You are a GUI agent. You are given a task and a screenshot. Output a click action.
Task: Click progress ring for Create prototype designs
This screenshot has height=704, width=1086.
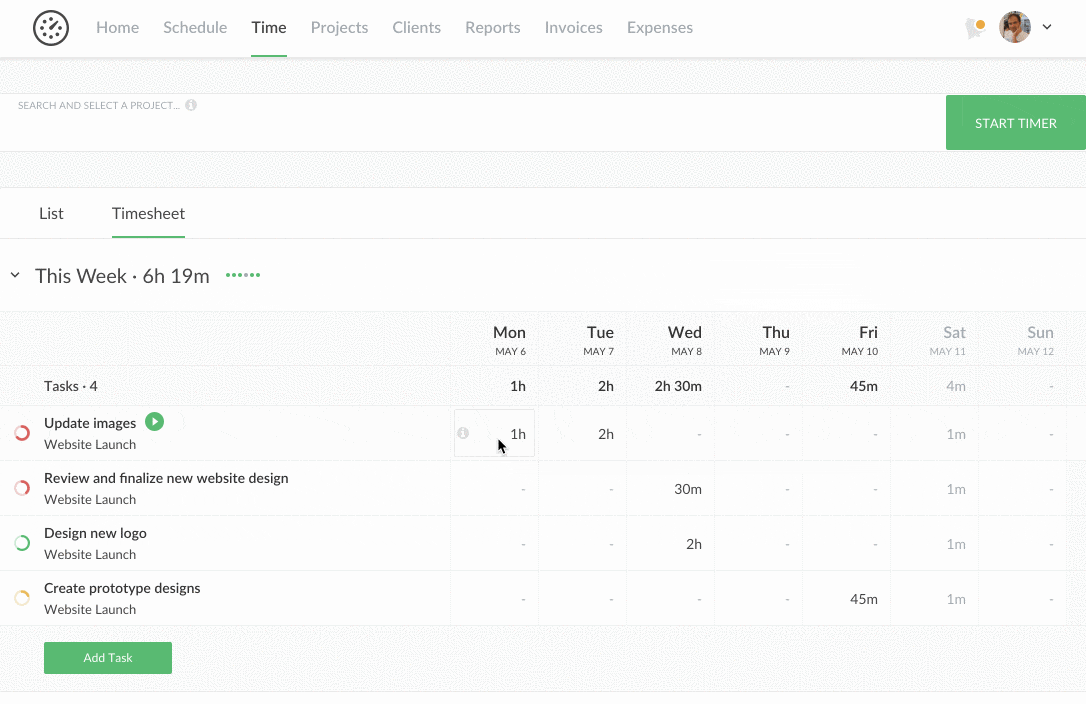point(22,598)
